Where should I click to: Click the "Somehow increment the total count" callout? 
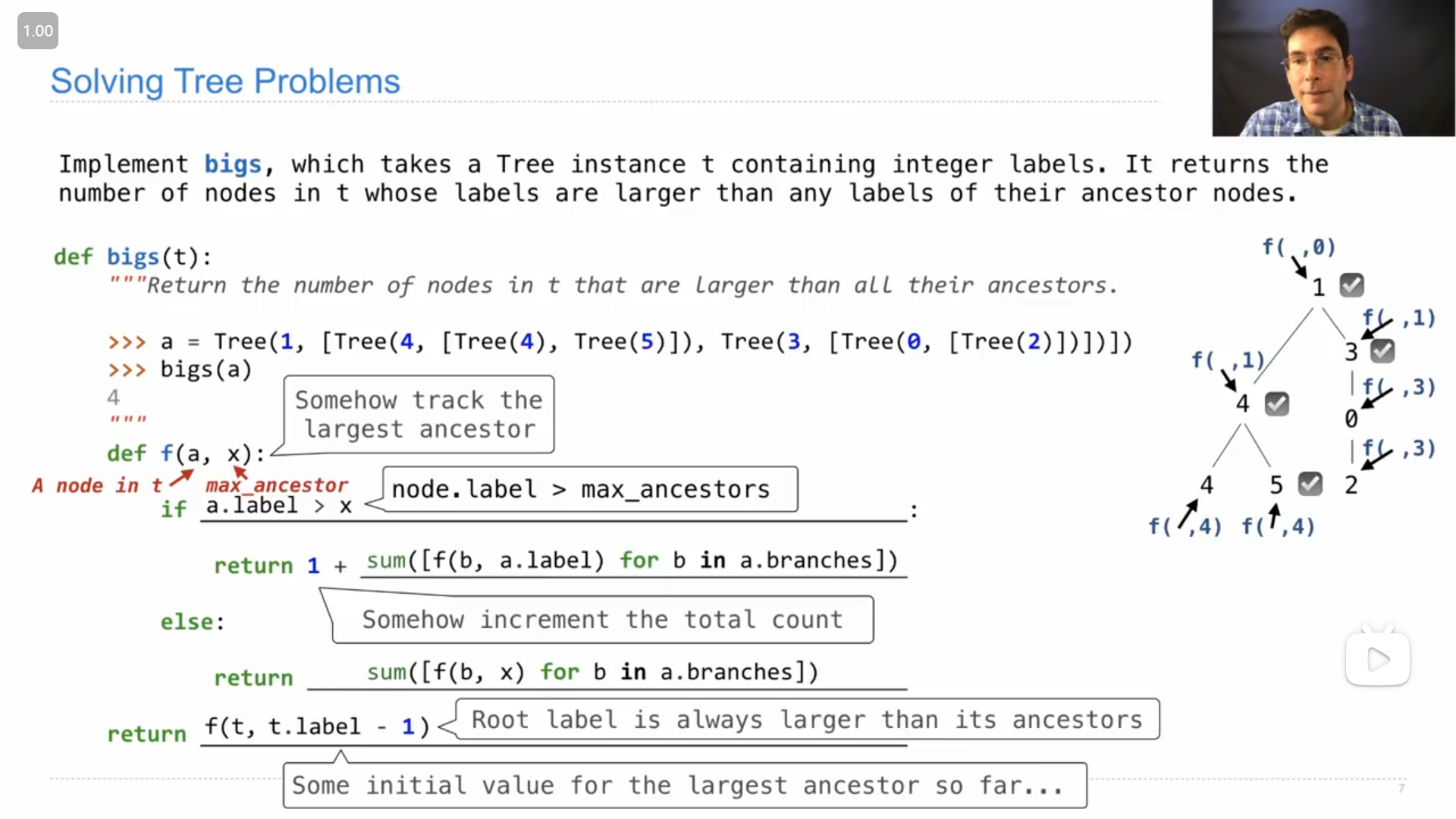pyautogui.click(x=602, y=620)
